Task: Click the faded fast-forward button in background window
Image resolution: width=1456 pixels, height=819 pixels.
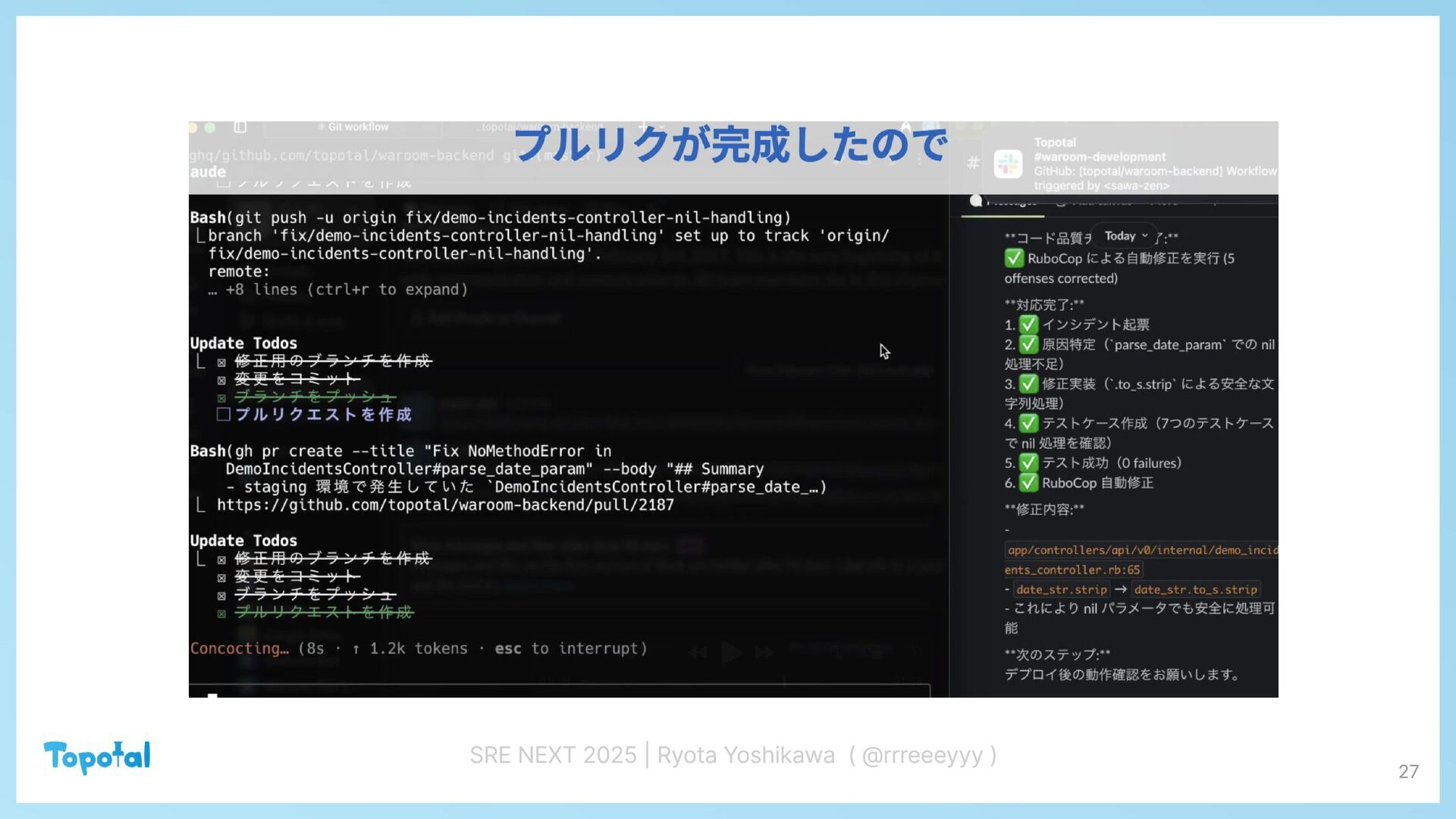Action: [x=764, y=652]
